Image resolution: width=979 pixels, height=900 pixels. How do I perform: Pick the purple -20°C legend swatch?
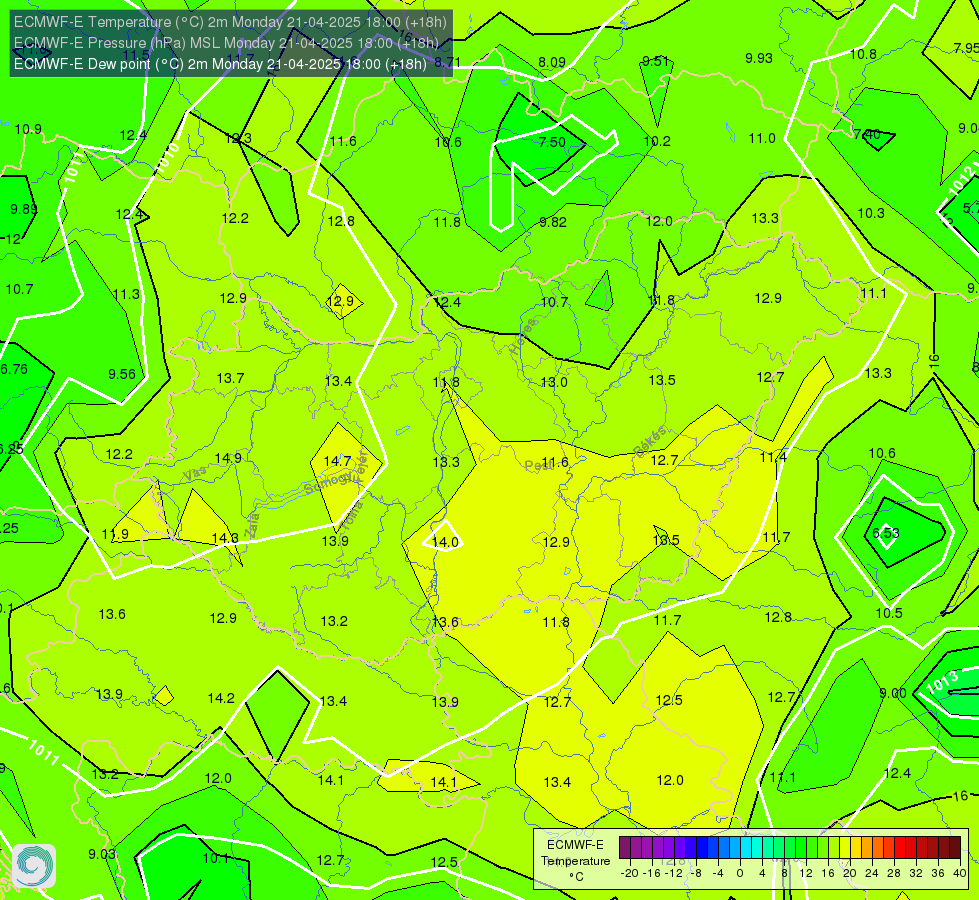point(625,848)
